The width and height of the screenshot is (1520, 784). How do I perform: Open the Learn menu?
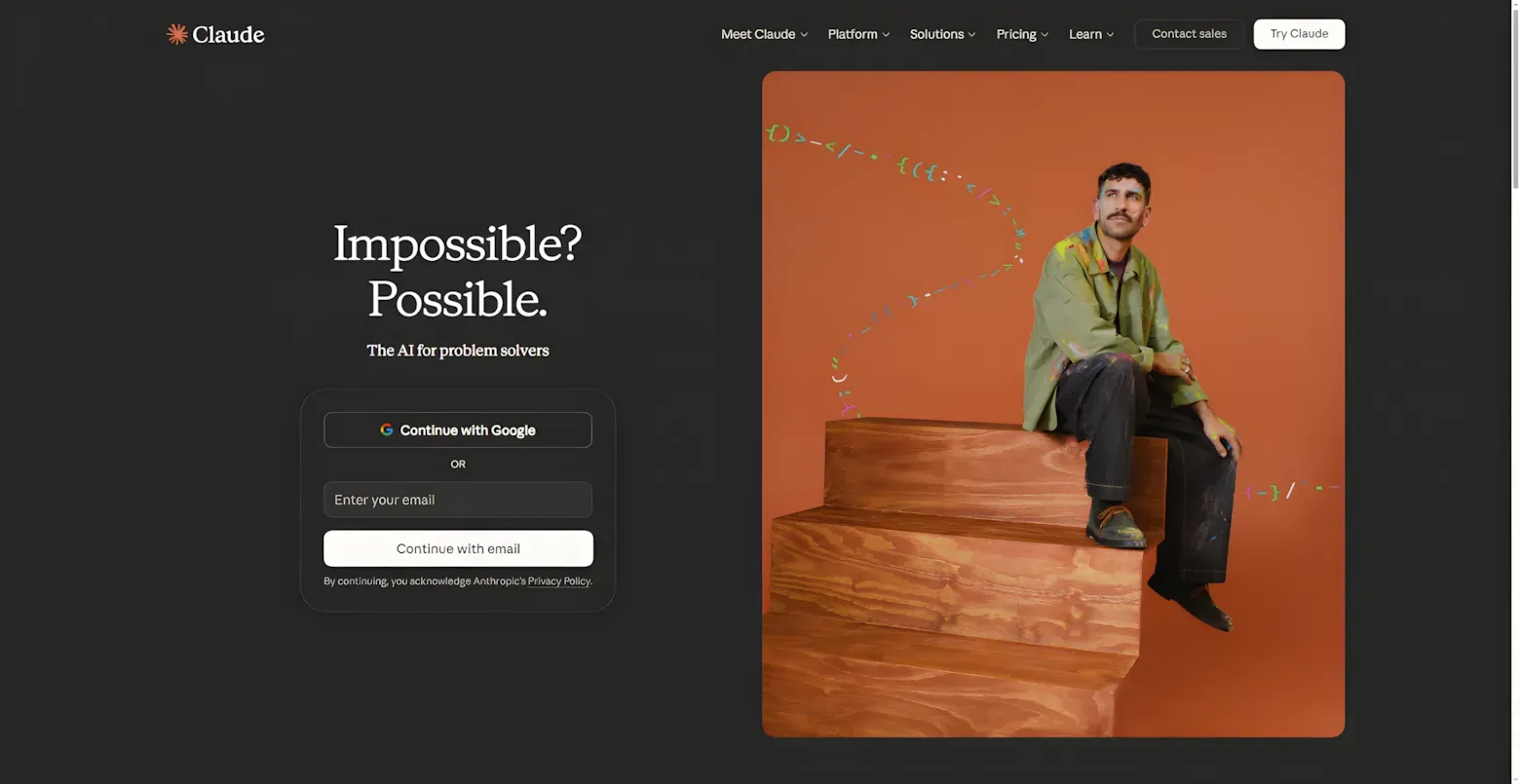[x=1091, y=34]
